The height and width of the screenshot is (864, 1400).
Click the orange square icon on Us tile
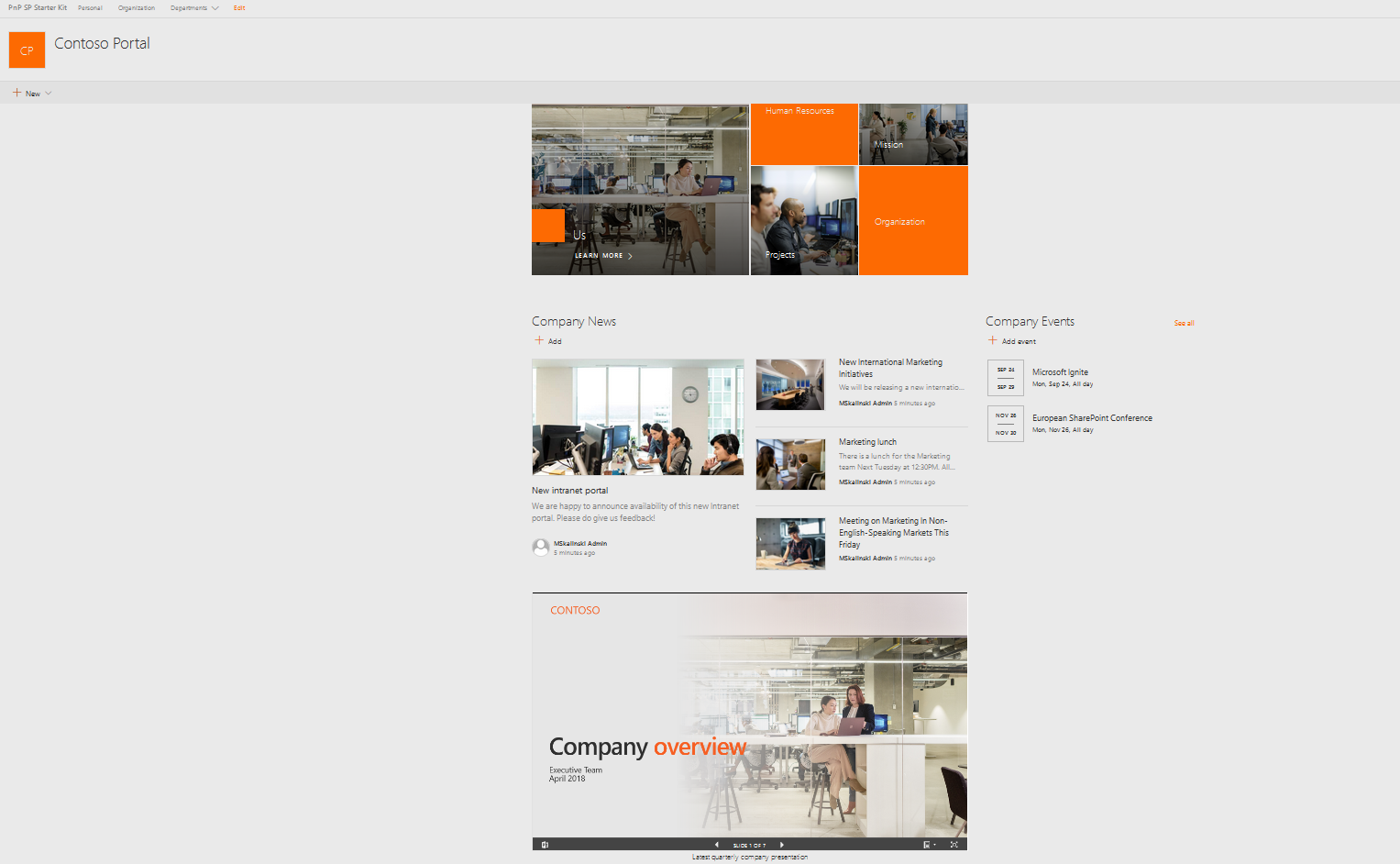(548, 226)
